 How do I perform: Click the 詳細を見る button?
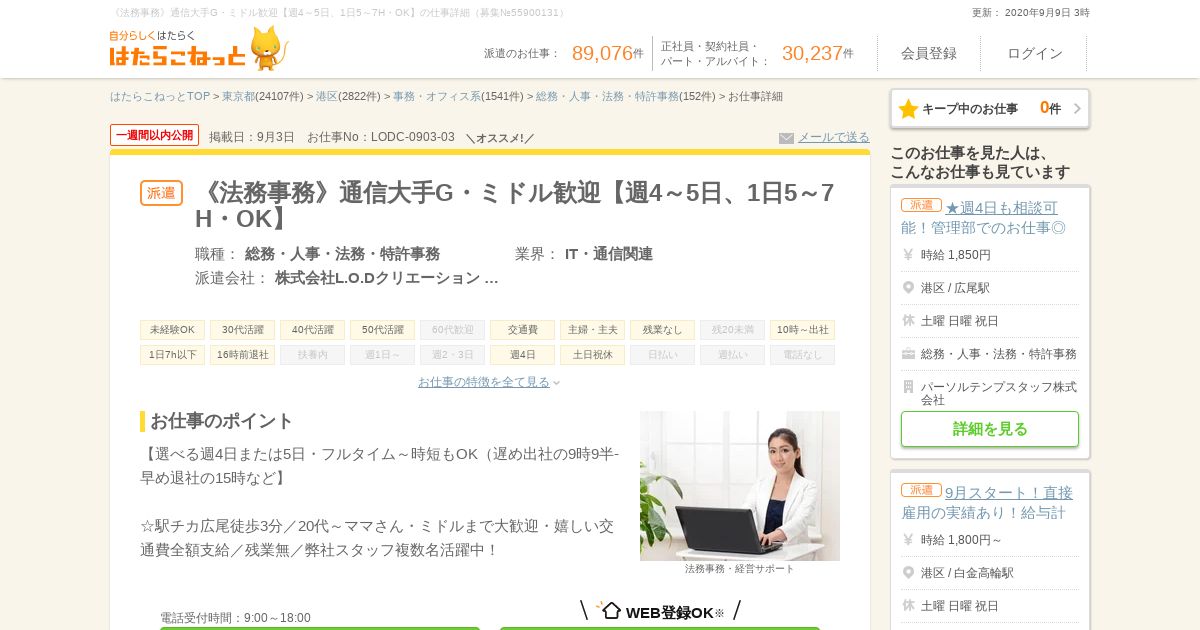(x=990, y=429)
